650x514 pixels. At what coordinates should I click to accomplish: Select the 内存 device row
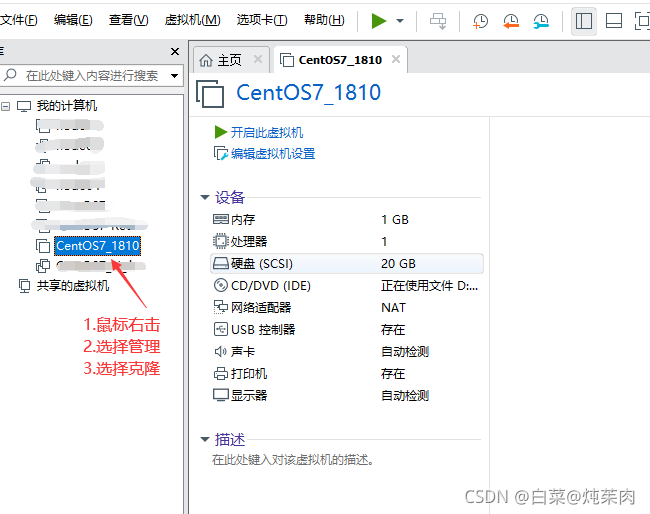pyautogui.click(x=347, y=220)
